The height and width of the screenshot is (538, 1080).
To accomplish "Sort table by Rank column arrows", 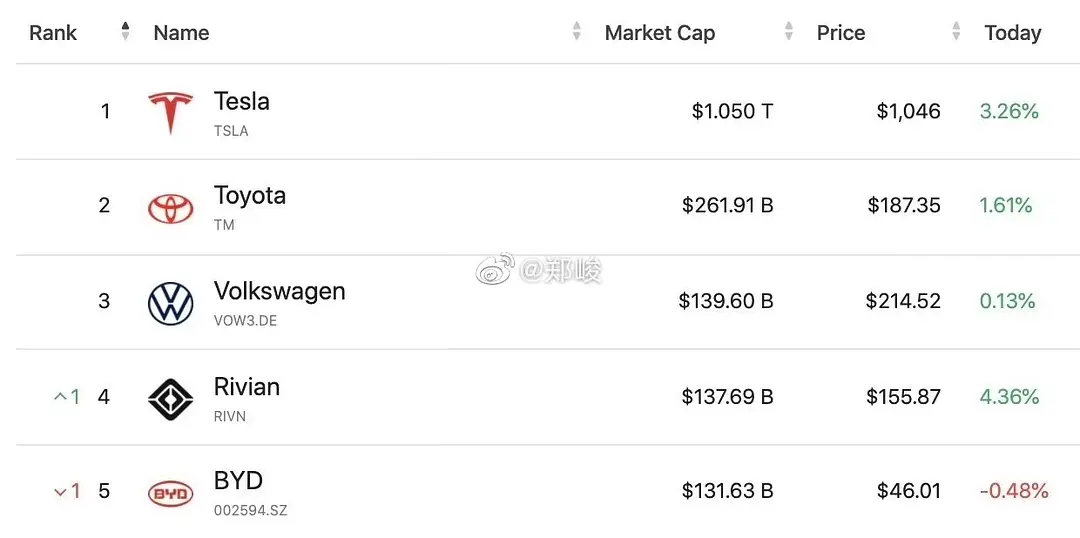I will click(125, 32).
